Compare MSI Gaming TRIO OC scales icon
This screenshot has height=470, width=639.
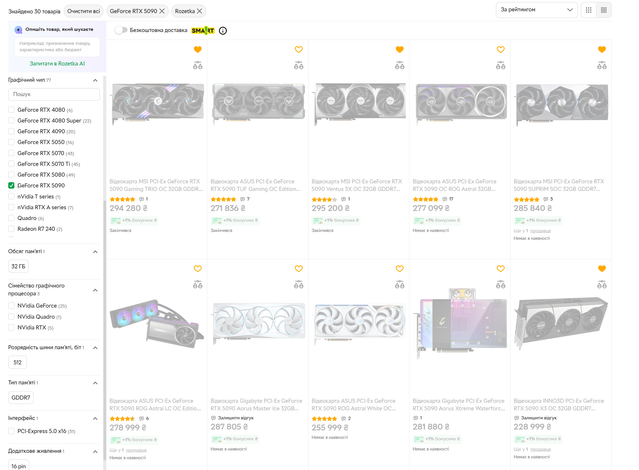tap(198, 66)
